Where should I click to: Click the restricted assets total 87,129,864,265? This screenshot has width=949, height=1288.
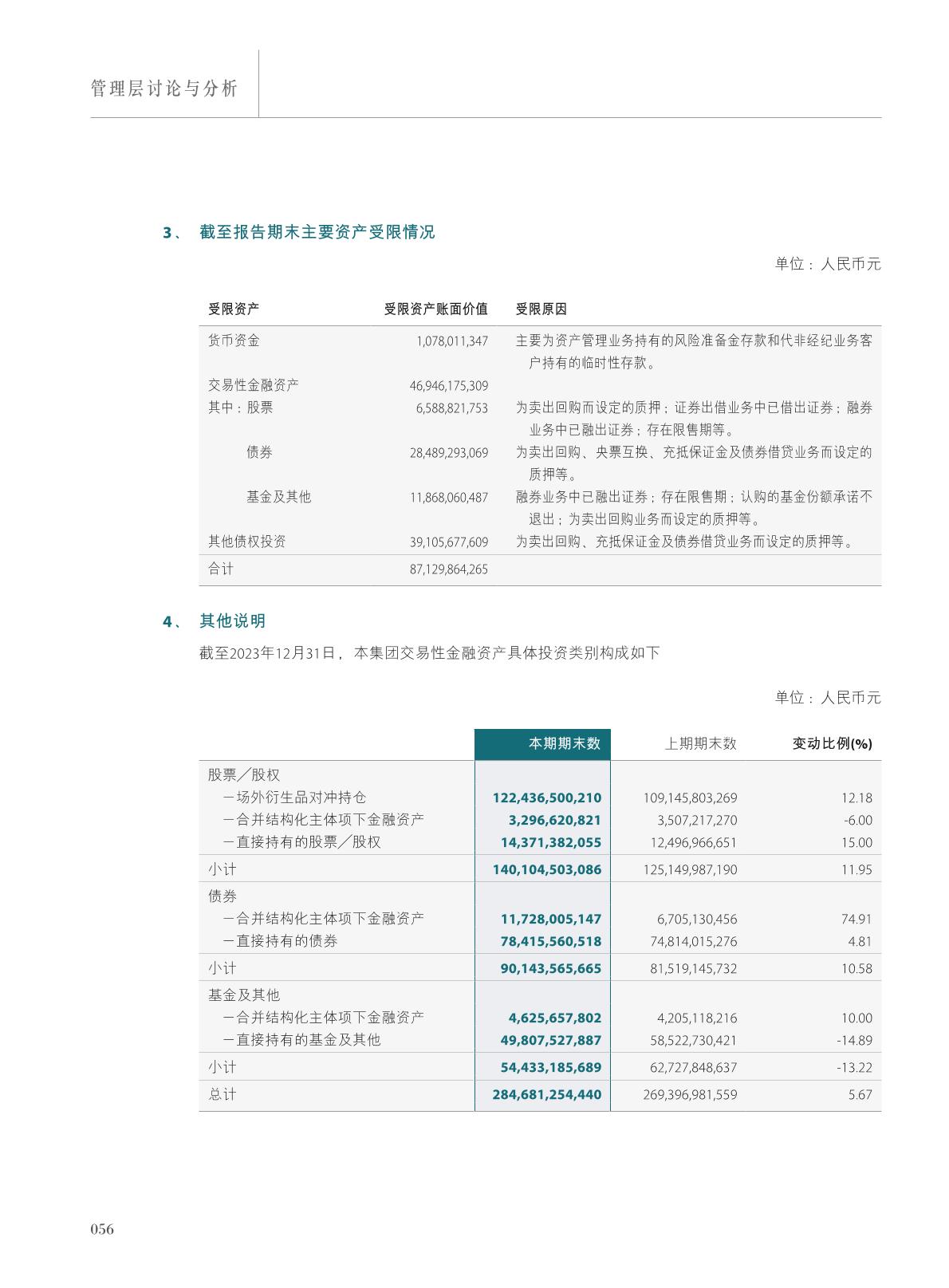point(448,569)
